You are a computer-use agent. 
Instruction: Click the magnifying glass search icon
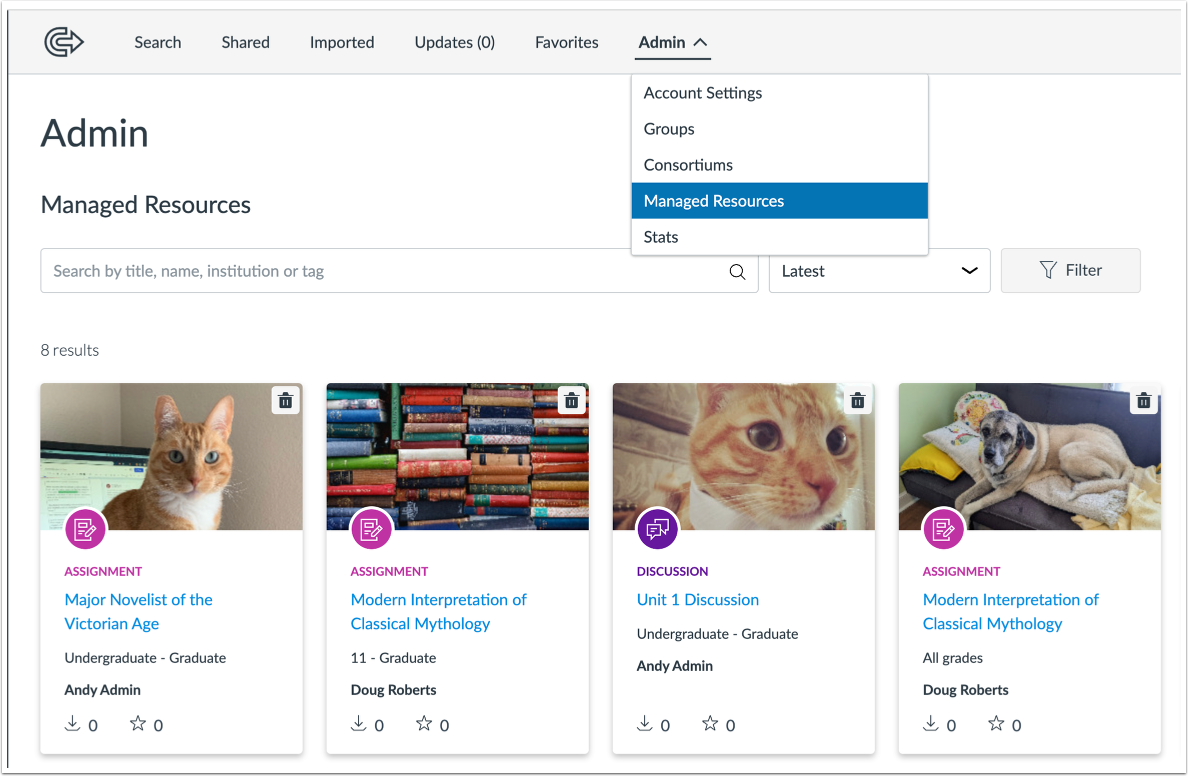pyautogui.click(x=737, y=271)
